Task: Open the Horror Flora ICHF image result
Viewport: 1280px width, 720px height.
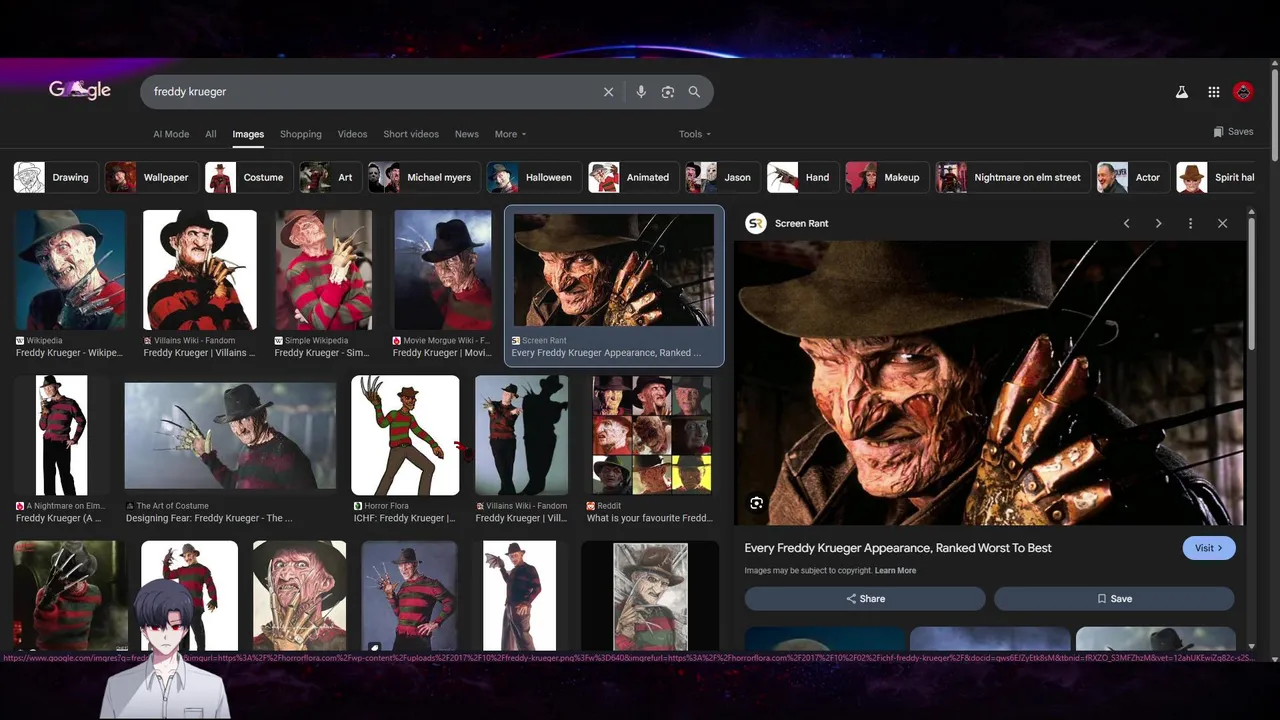Action: click(x=405, y=435)
